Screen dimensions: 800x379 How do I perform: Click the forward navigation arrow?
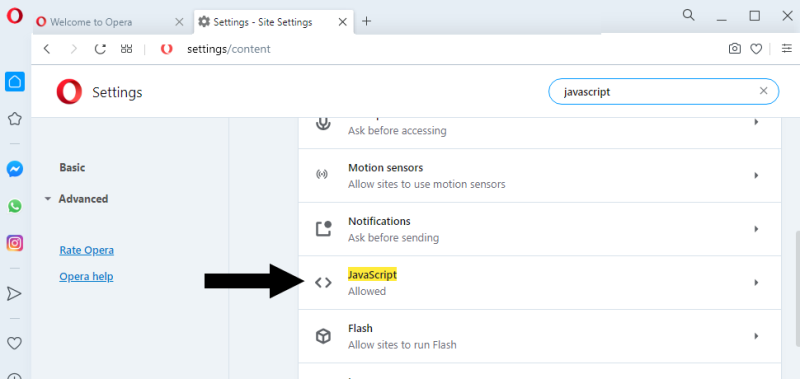tap(74, 49)
